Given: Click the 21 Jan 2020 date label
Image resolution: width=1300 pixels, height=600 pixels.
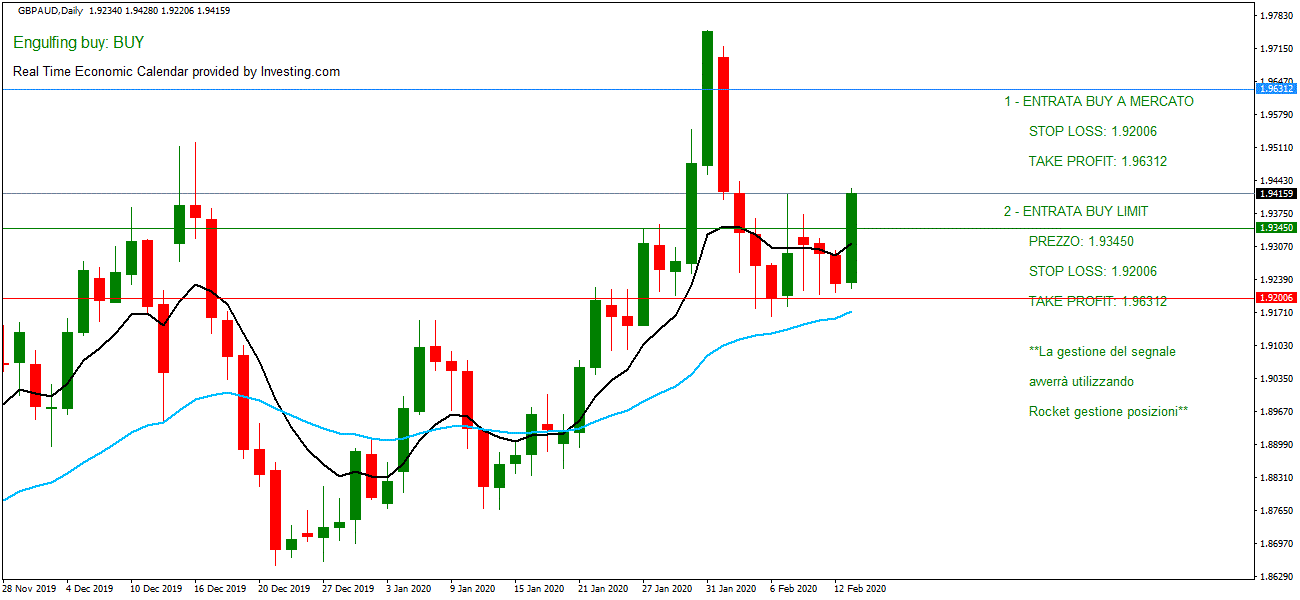Looking at the screenshot, I should tap(604, 589).
